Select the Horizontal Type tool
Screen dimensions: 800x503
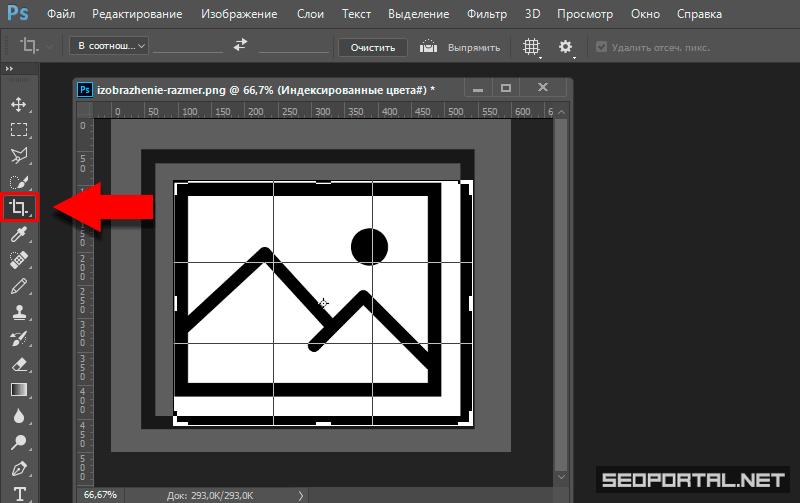tap(19, 493)
